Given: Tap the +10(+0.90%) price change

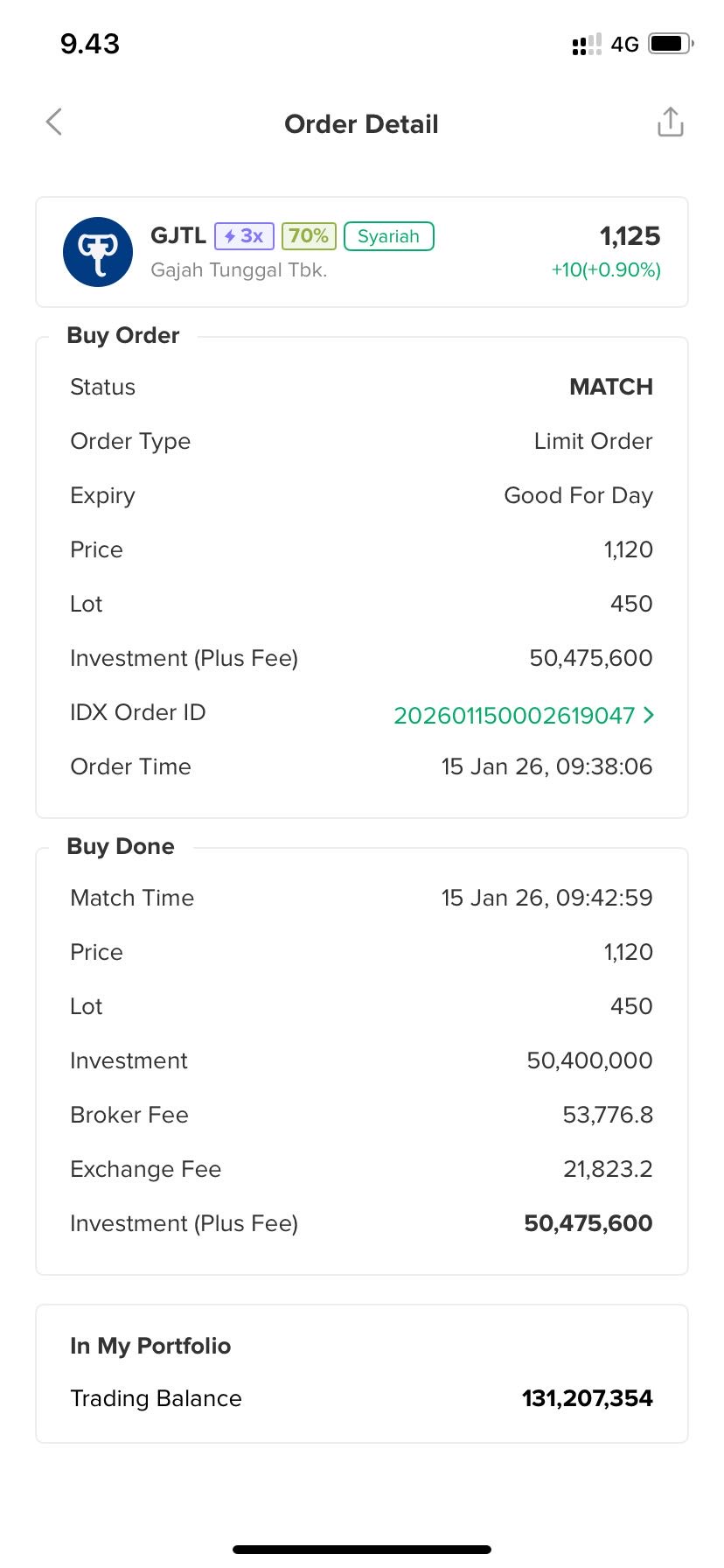Looking at the screenshot, I should (x=606, y=269).
